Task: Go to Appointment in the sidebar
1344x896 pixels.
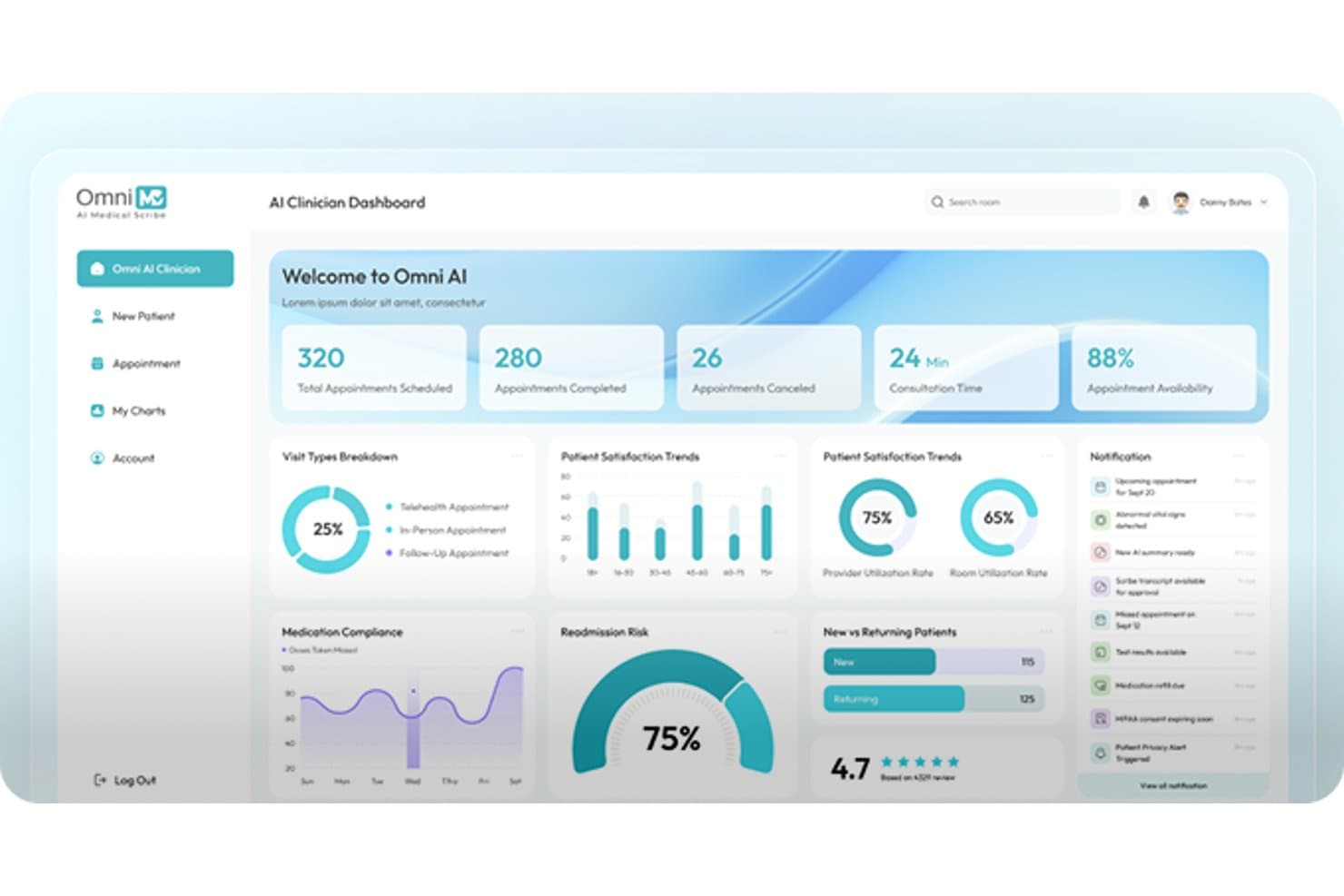Action: (x=135, y=363)
